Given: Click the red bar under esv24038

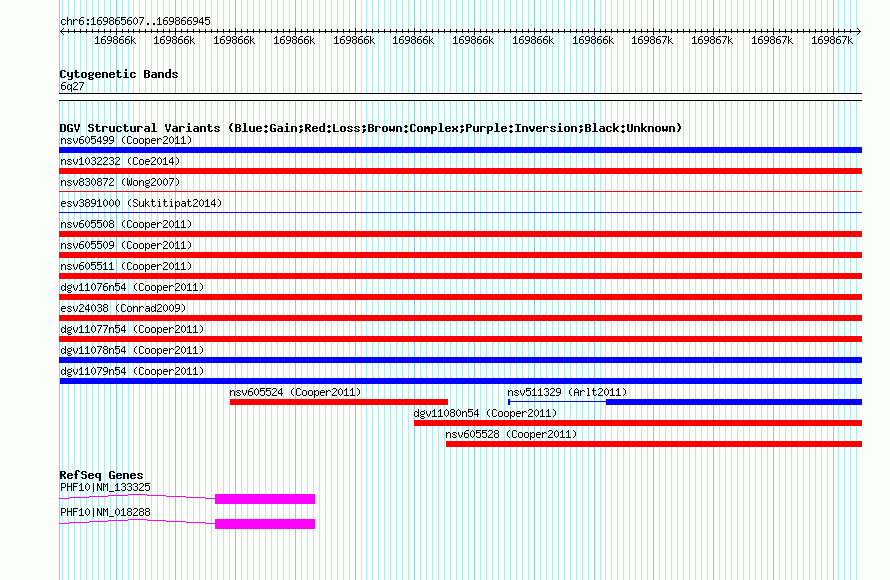Looking at the screenshot, I should pos(460,318).
